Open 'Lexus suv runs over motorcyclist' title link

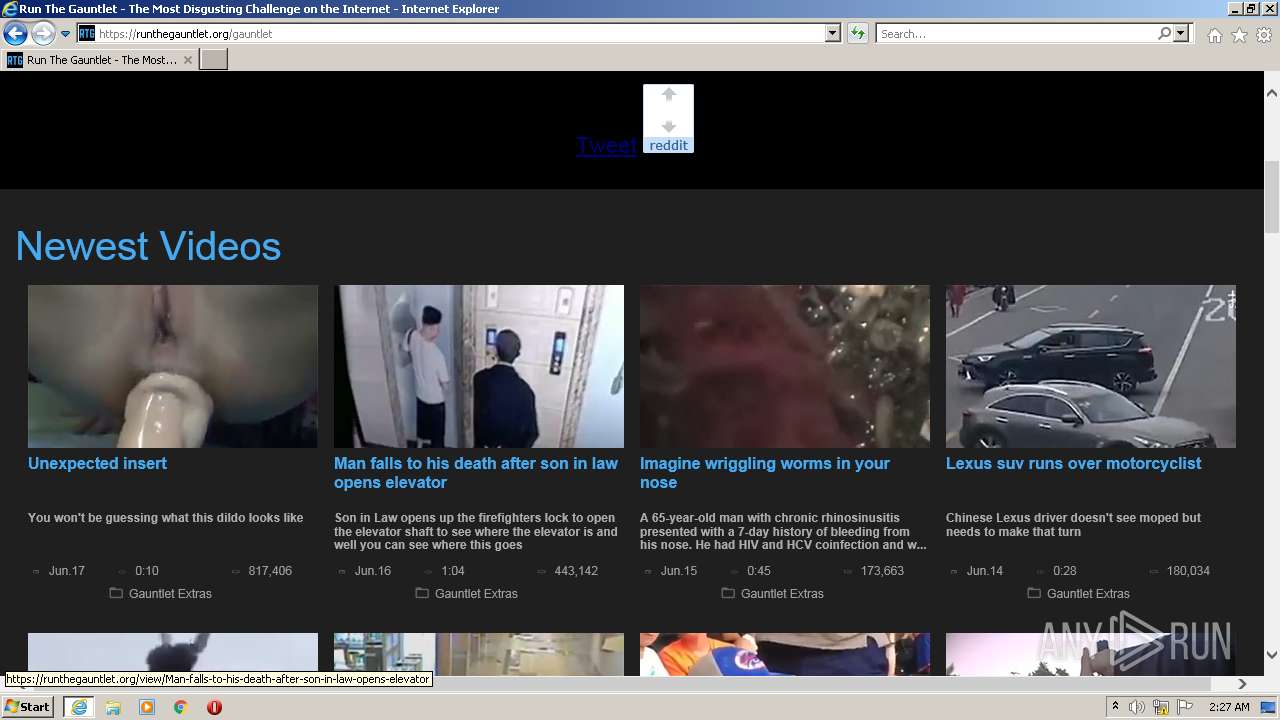point(1073,463)
